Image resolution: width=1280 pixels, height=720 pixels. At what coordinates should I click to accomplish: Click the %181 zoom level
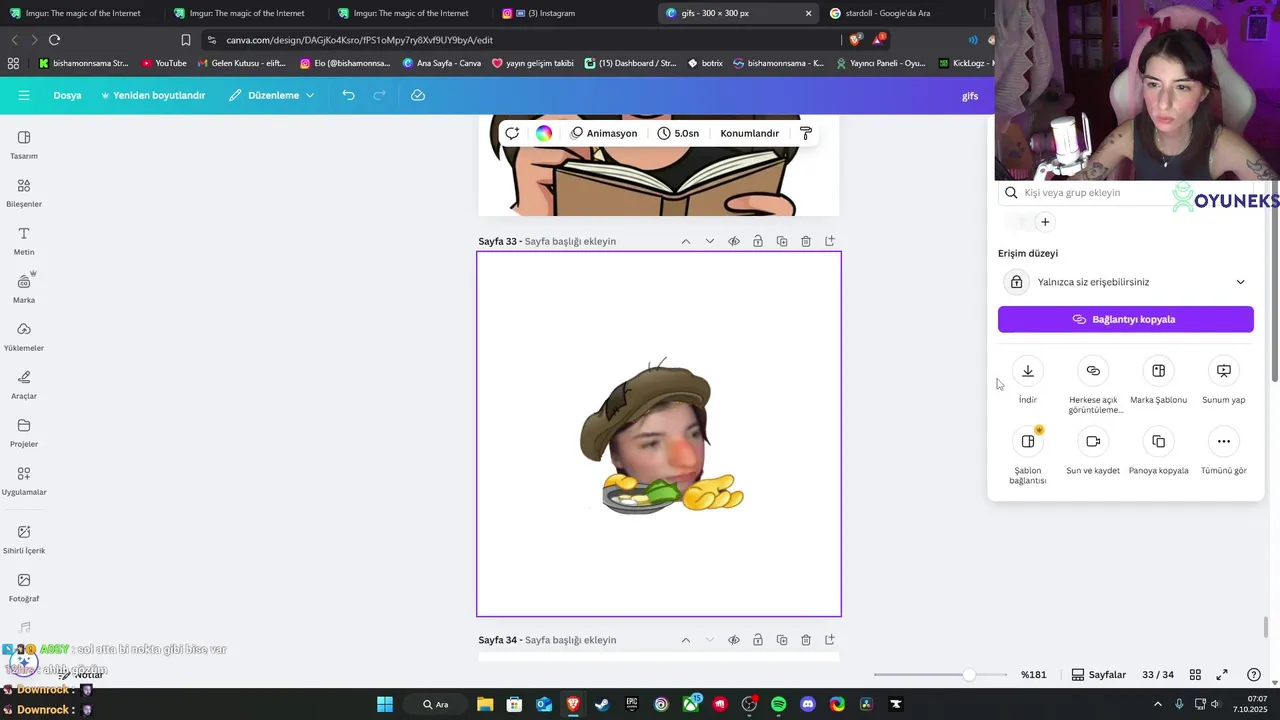click(x=1034, y=675)
